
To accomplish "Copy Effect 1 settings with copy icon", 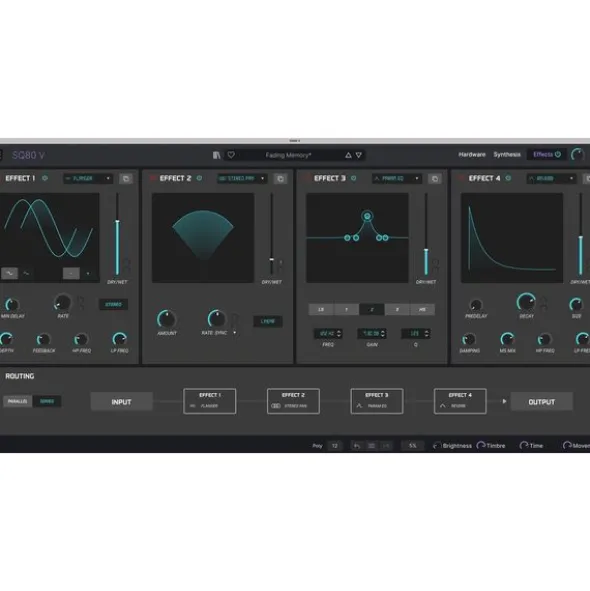I will [126, 179].
